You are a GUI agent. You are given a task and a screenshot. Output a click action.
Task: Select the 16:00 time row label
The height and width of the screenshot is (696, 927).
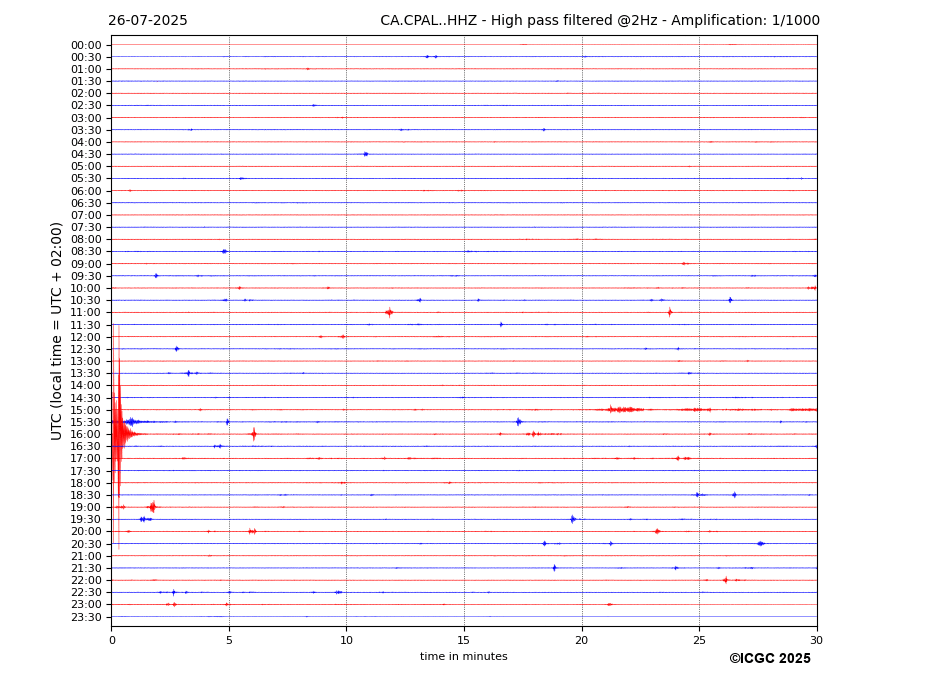coord(86,435)
